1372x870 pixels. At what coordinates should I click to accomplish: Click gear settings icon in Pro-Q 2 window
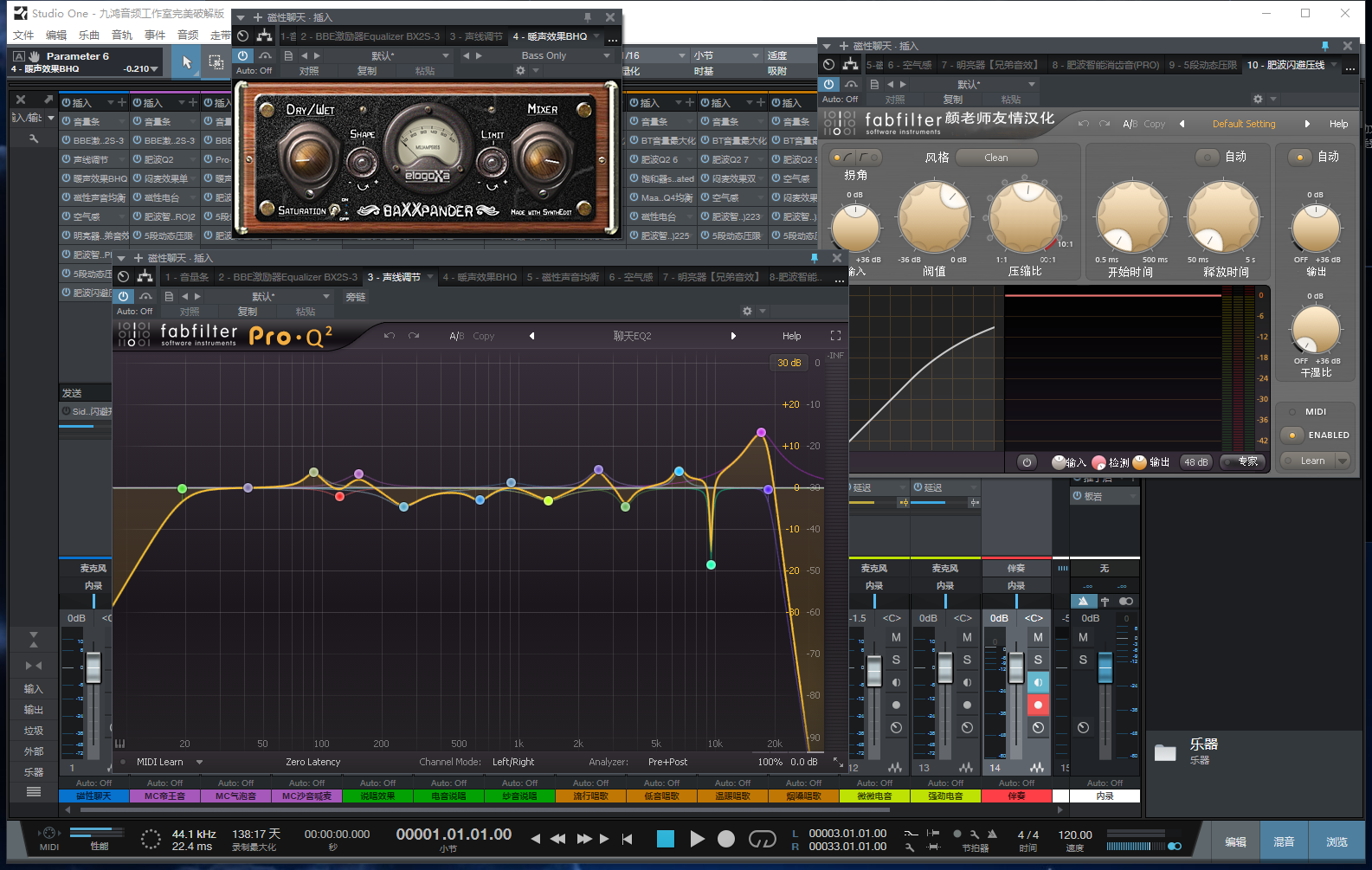[747, 312]
